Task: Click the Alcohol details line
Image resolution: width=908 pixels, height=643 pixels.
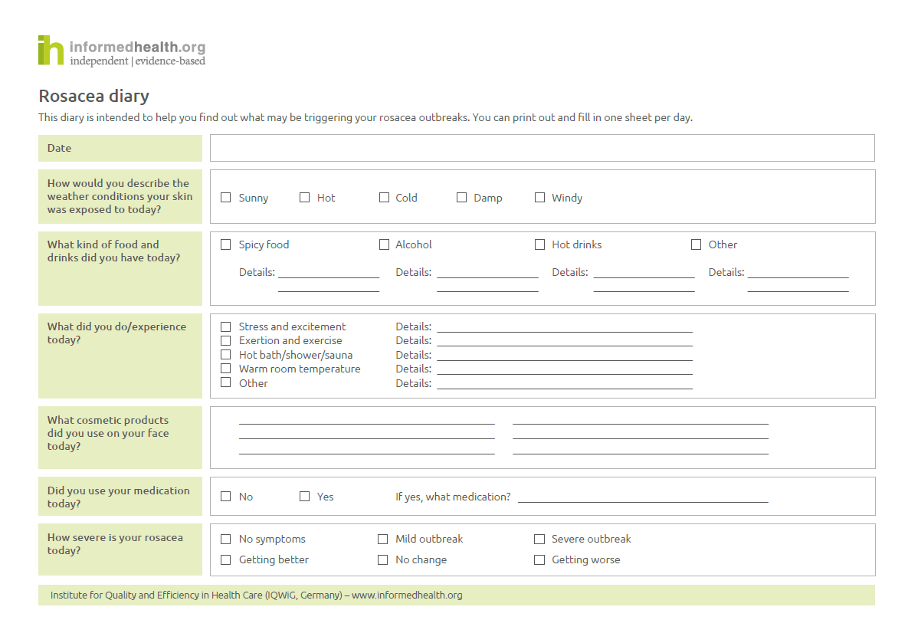Action: [488, 276]
